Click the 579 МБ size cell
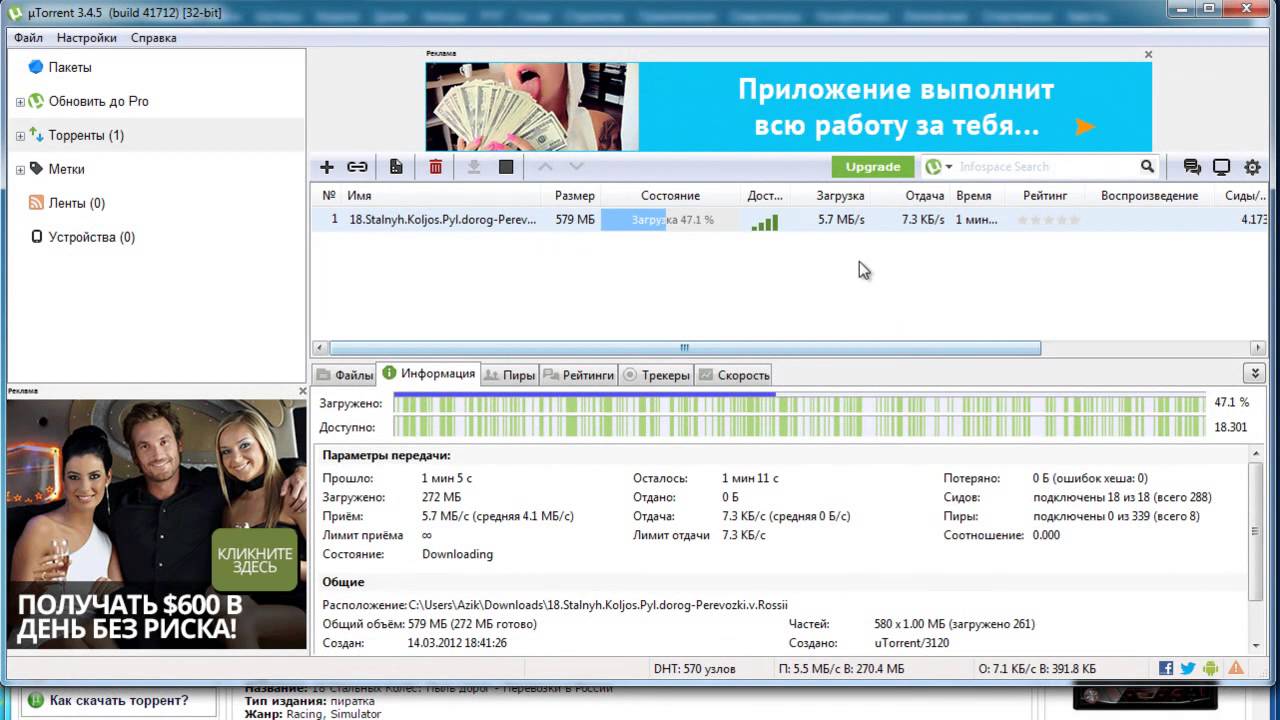Viewport: 1280px width, 720px height. point(575,220)
